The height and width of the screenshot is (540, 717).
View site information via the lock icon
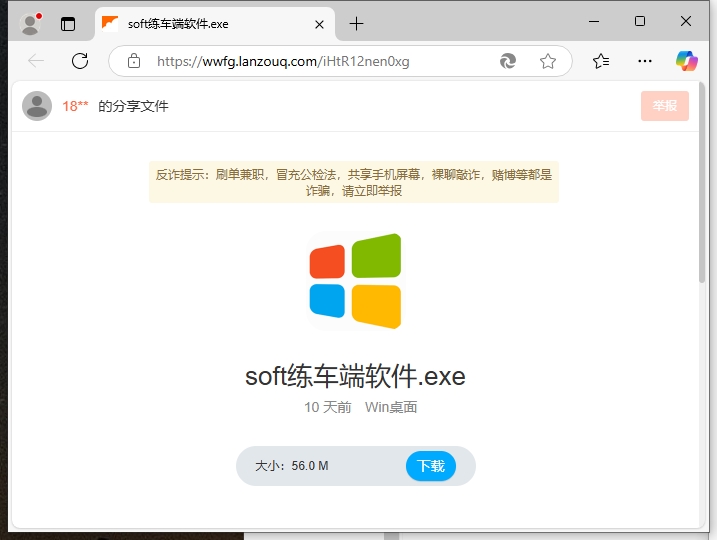(x=134, y=61)
